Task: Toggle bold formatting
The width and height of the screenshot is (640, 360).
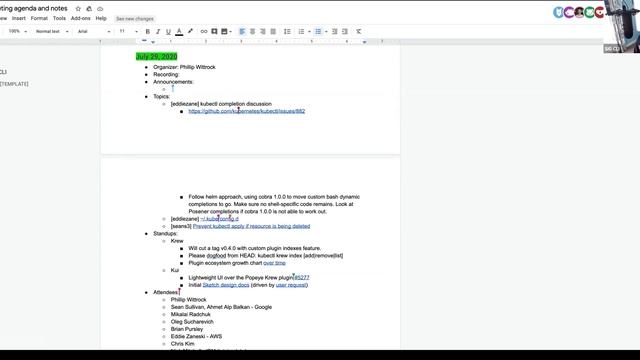Action: point(147,31)
